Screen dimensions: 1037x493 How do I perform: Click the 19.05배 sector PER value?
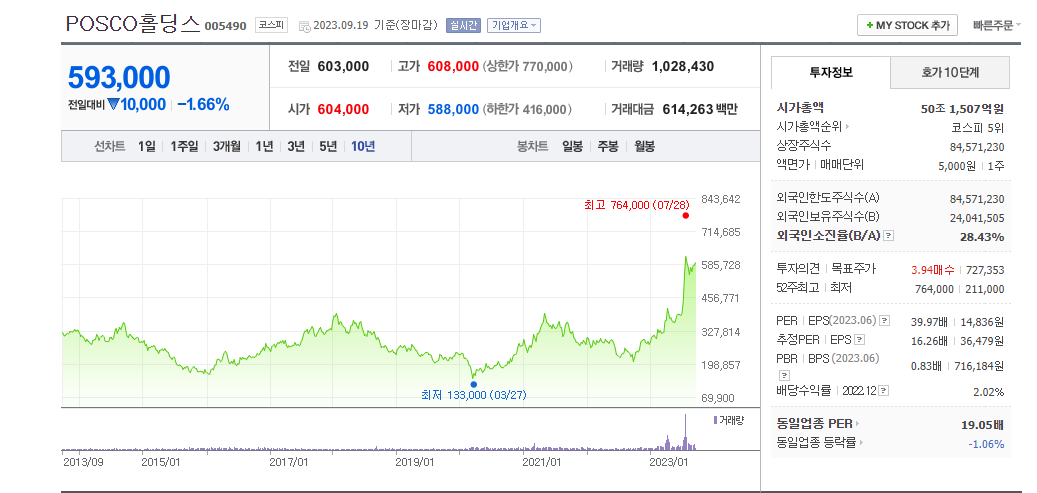982,424
